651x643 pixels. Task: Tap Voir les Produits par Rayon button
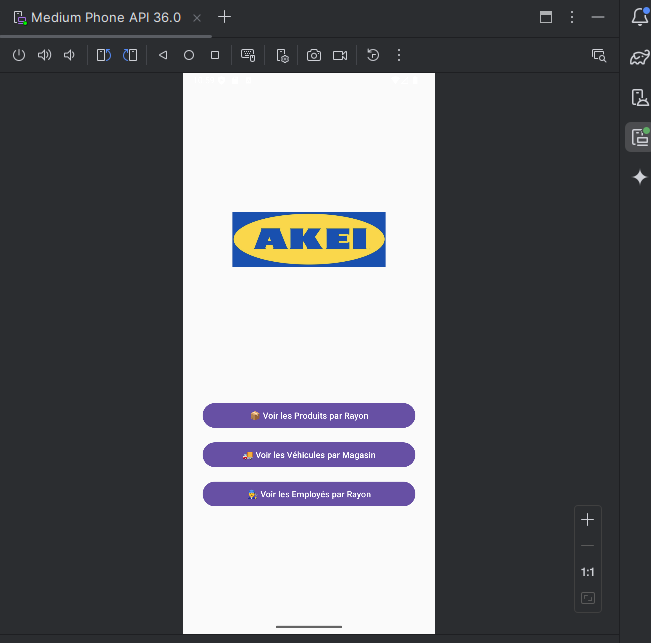pyautogui.click(x=309, y=416)
